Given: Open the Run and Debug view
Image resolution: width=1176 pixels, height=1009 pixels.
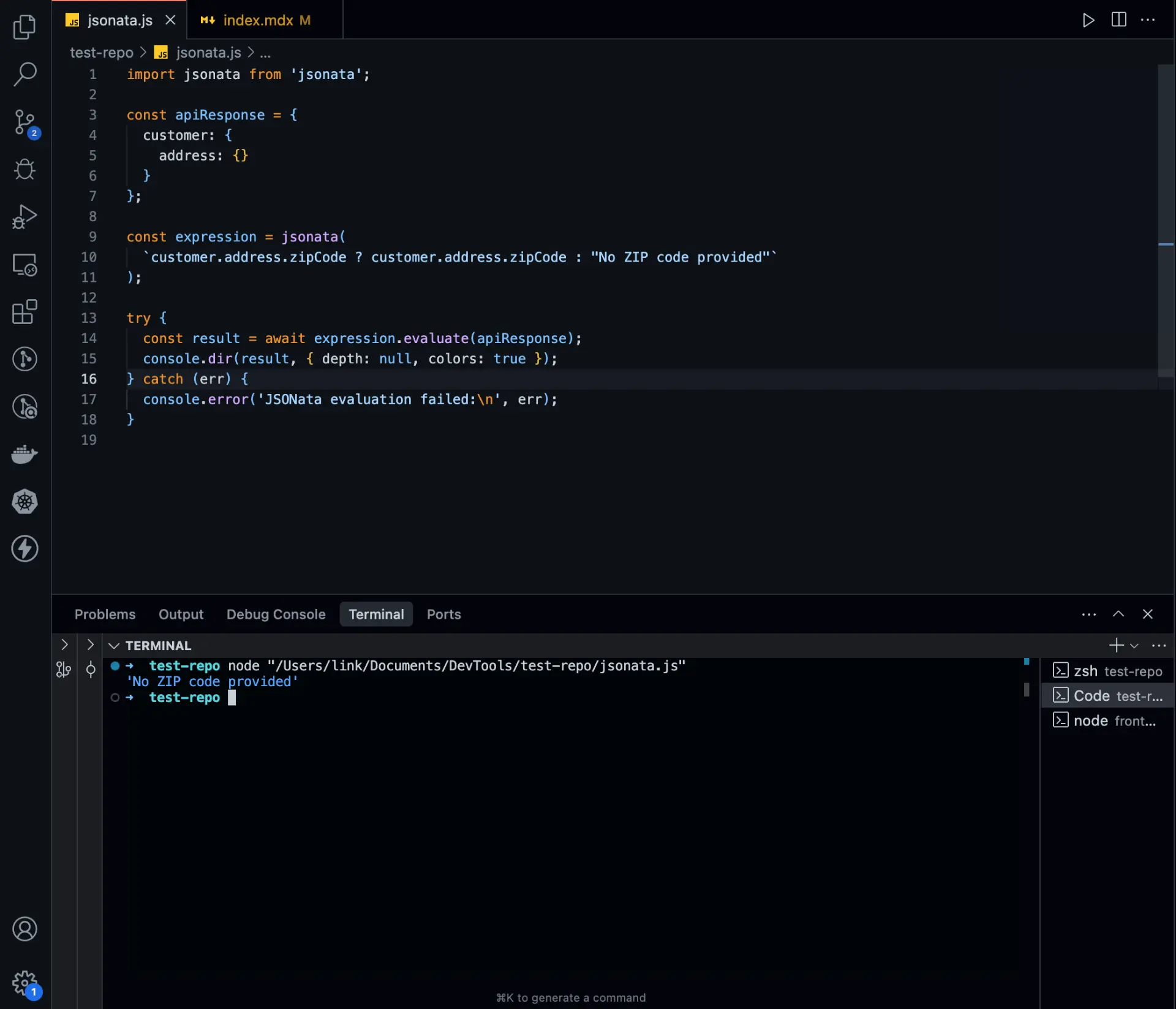Looking at the screenshot, I should click(24, 216).
